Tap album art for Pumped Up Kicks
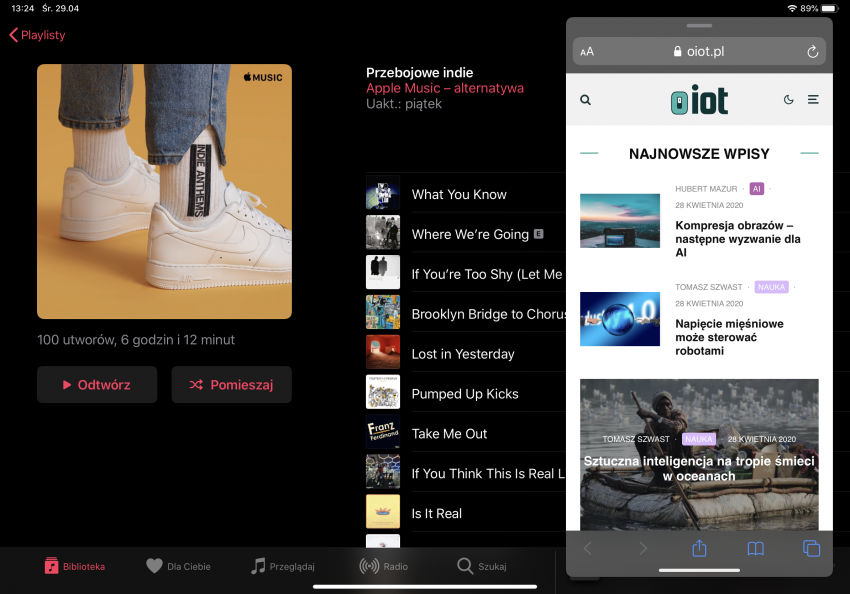Viewport: 850px width, 594px height. coord(383,392)
